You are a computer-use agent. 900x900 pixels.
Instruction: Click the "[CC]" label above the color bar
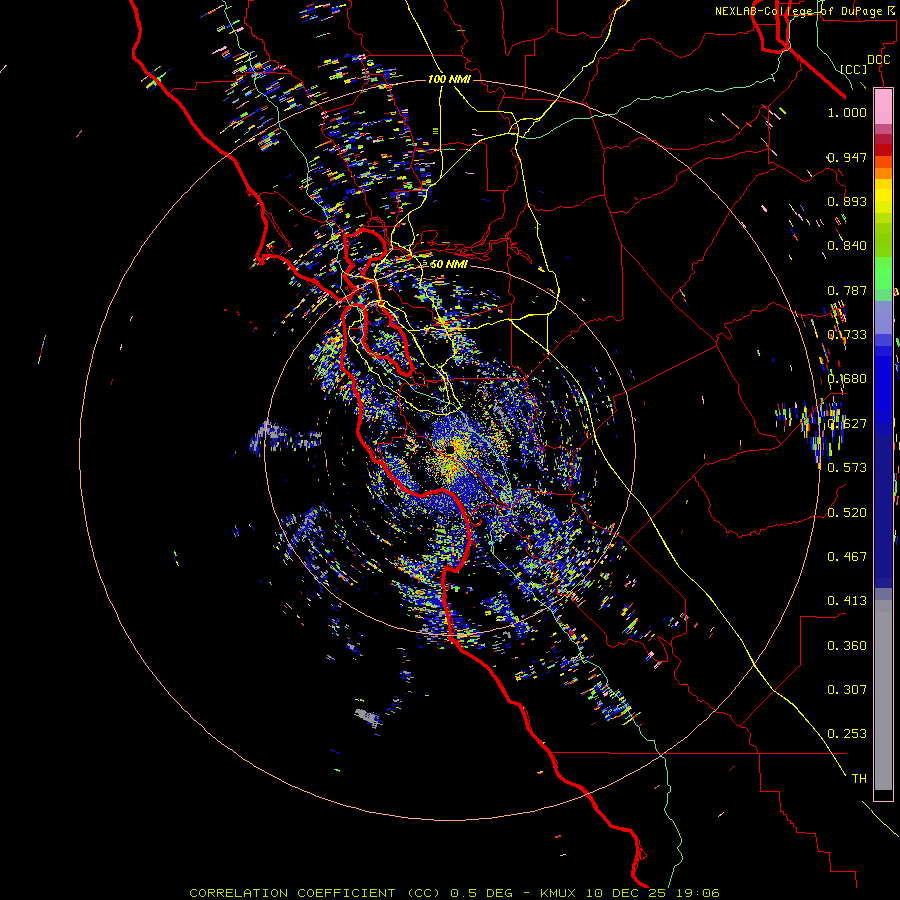click(854, 69)
